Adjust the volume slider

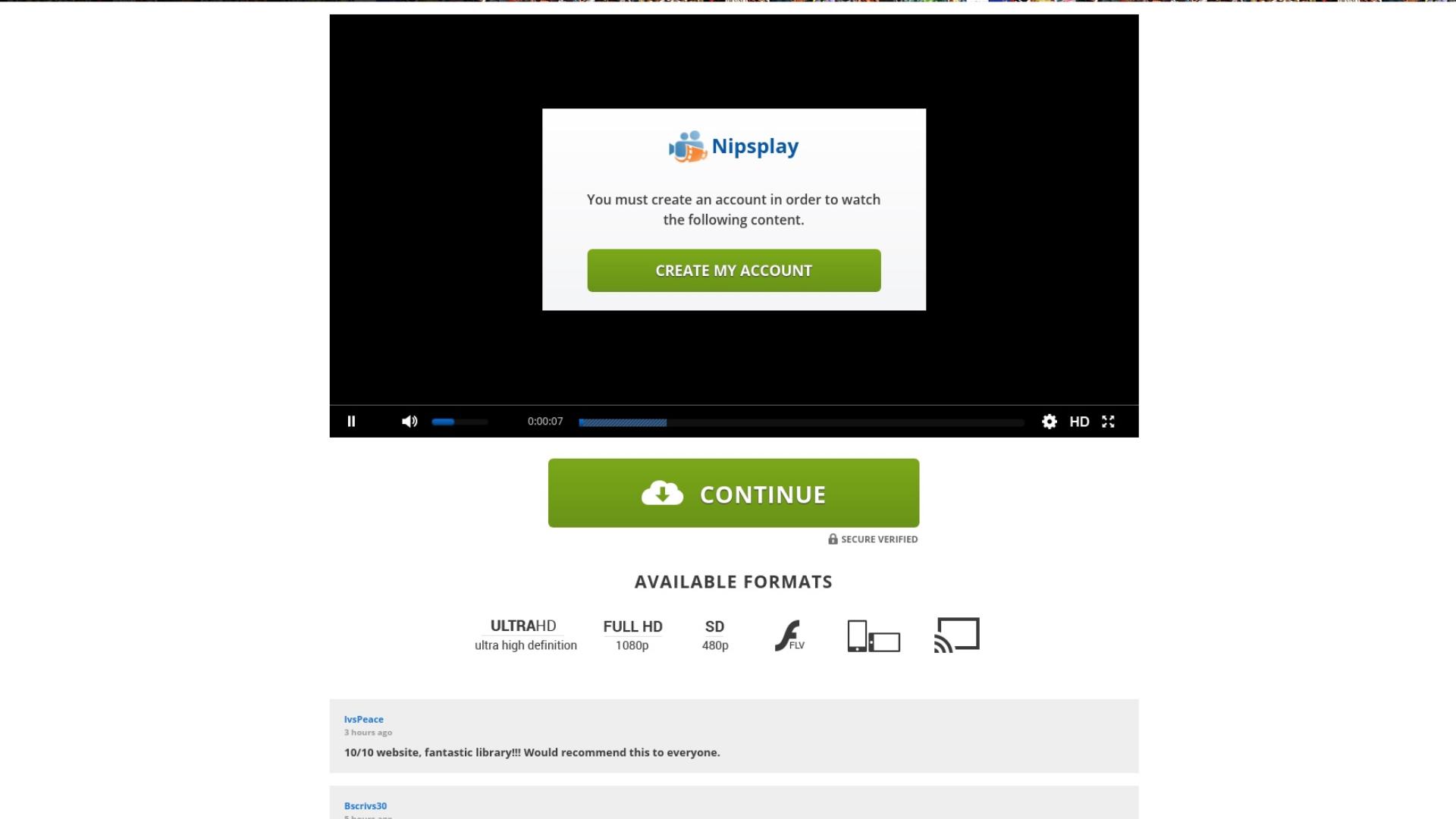pos(460,422)
